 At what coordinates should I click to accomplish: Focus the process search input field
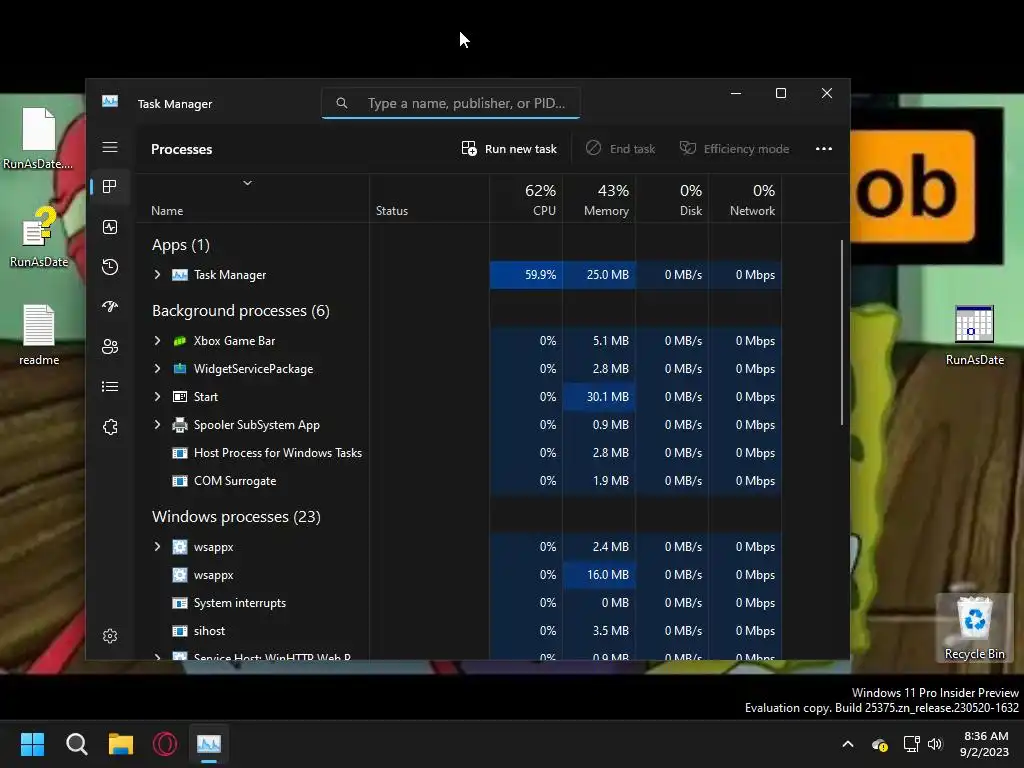click(x=451, y=103)
